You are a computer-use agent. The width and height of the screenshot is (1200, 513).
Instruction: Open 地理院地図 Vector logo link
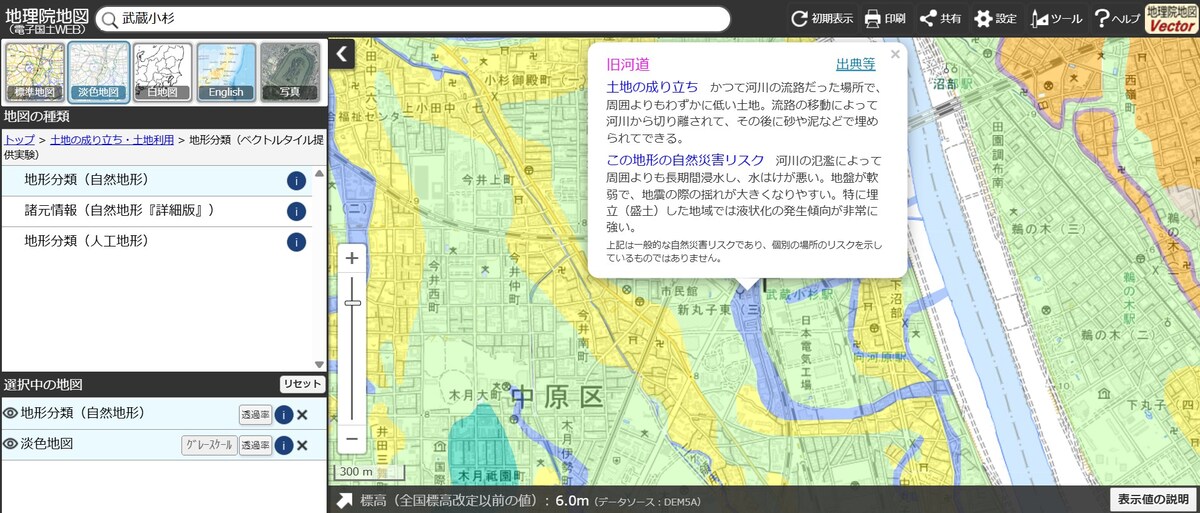[1171, 19]
